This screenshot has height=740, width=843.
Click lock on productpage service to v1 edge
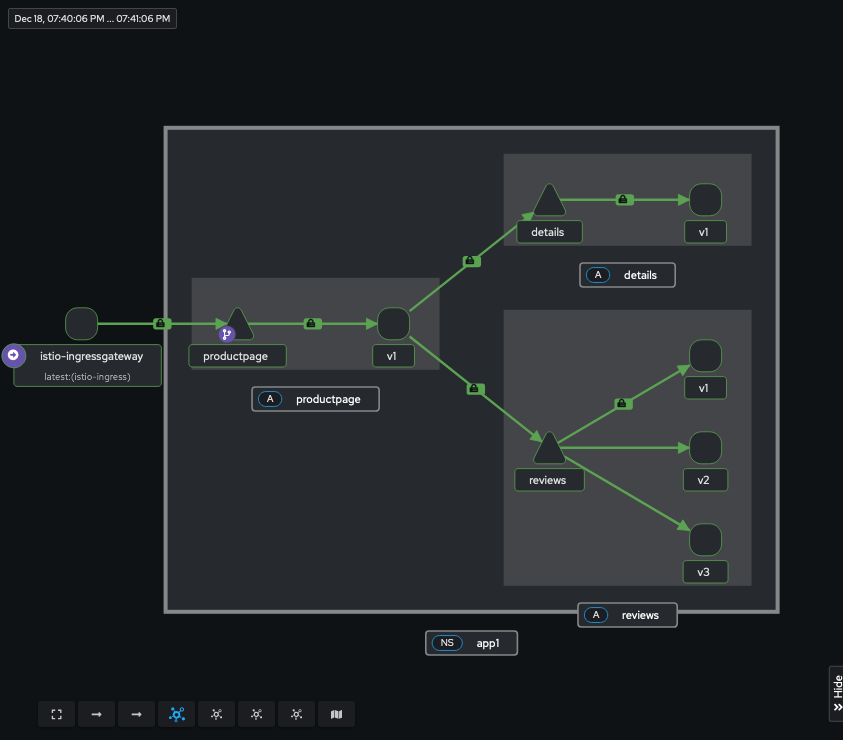[x=312, y=323]
